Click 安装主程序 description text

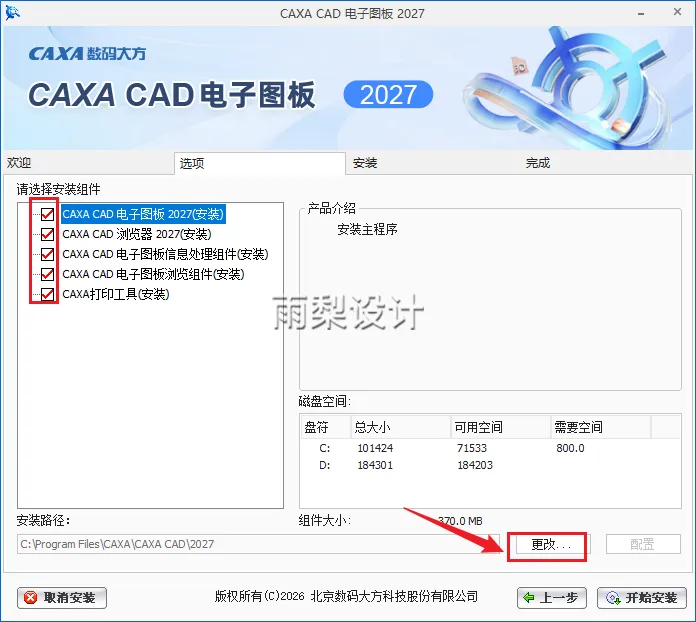[368, 229]
